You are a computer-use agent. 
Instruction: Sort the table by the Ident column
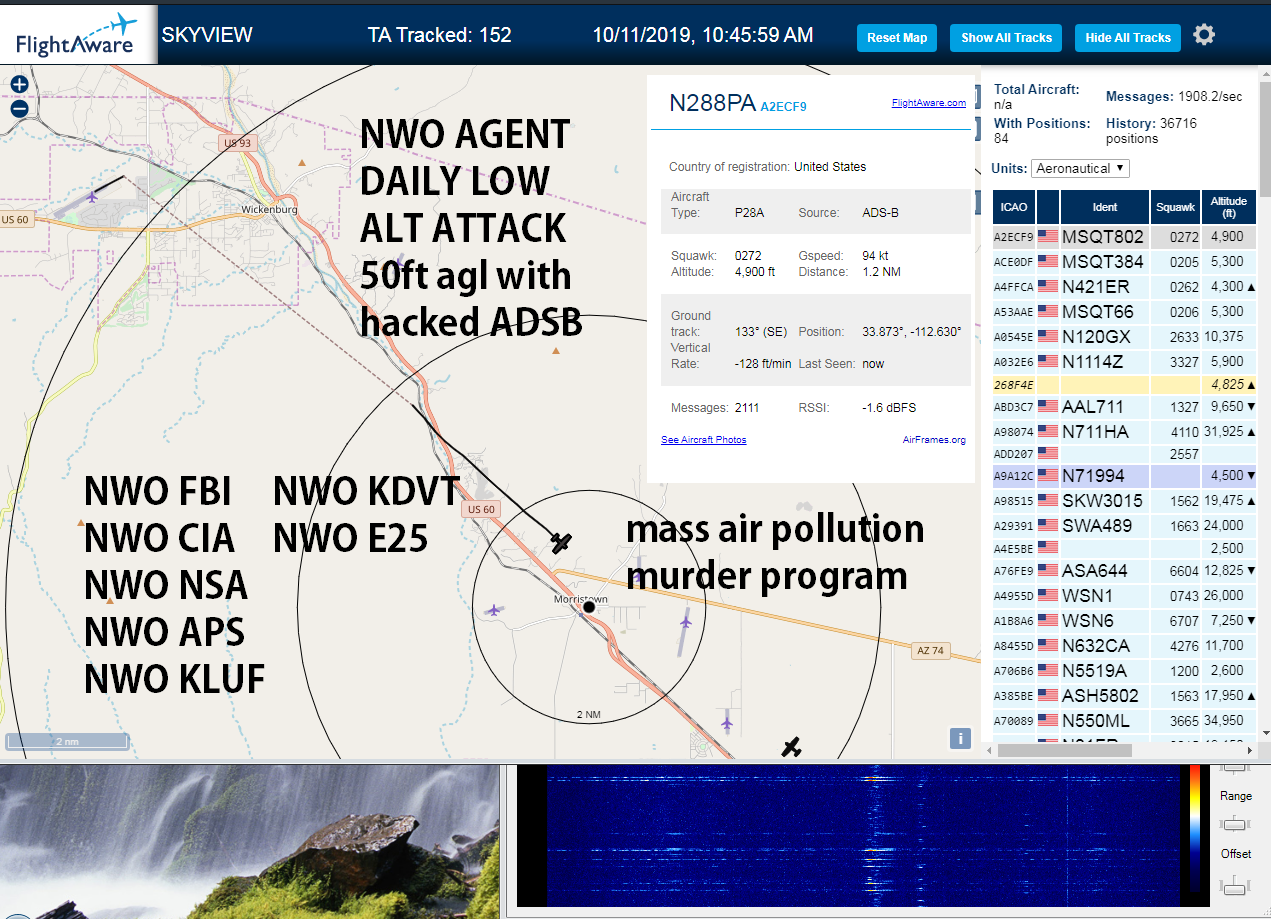click(1105, 207)
